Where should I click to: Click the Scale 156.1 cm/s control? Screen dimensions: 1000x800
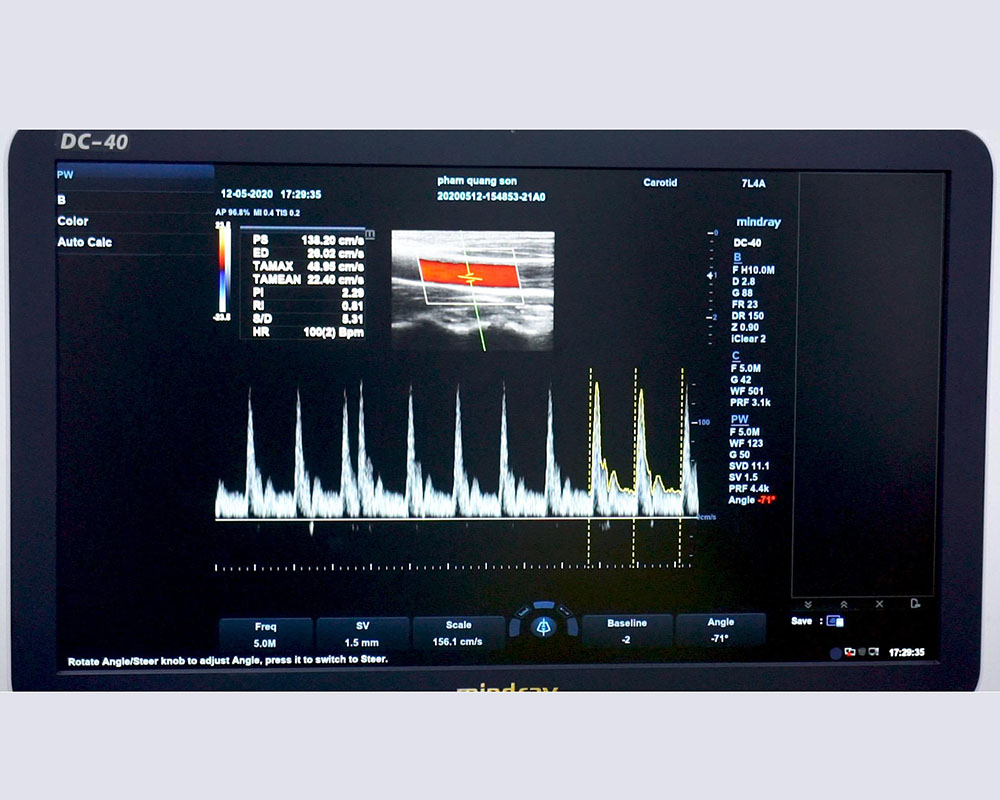coord(458,634)
